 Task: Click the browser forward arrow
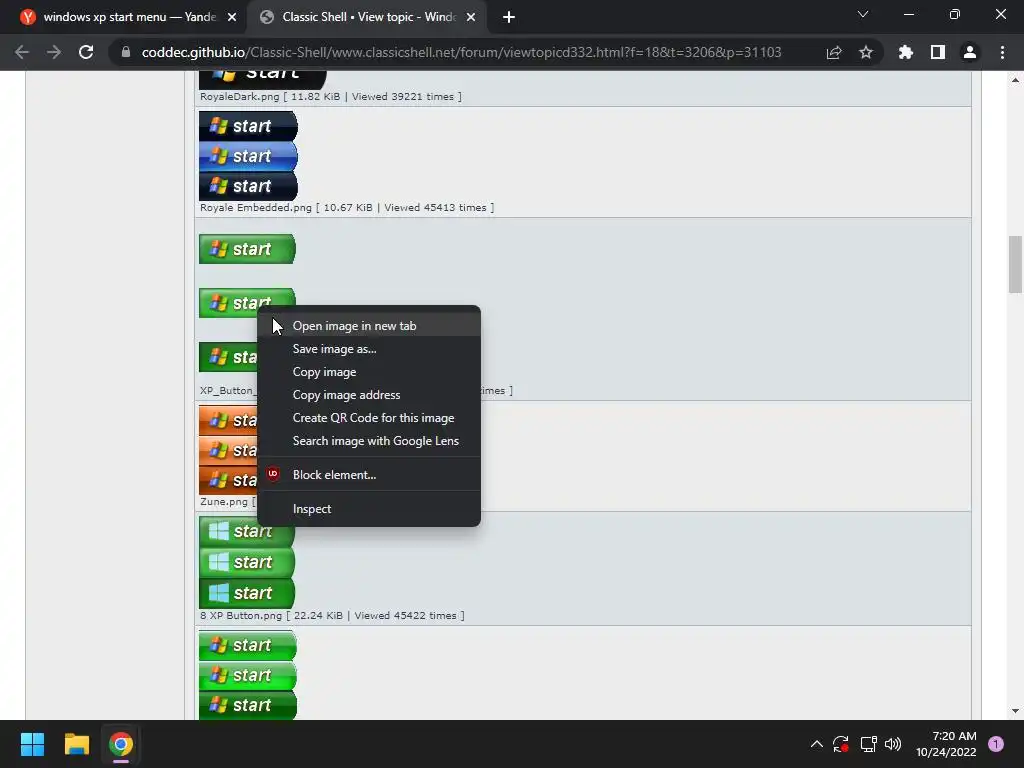coord(54,52)
